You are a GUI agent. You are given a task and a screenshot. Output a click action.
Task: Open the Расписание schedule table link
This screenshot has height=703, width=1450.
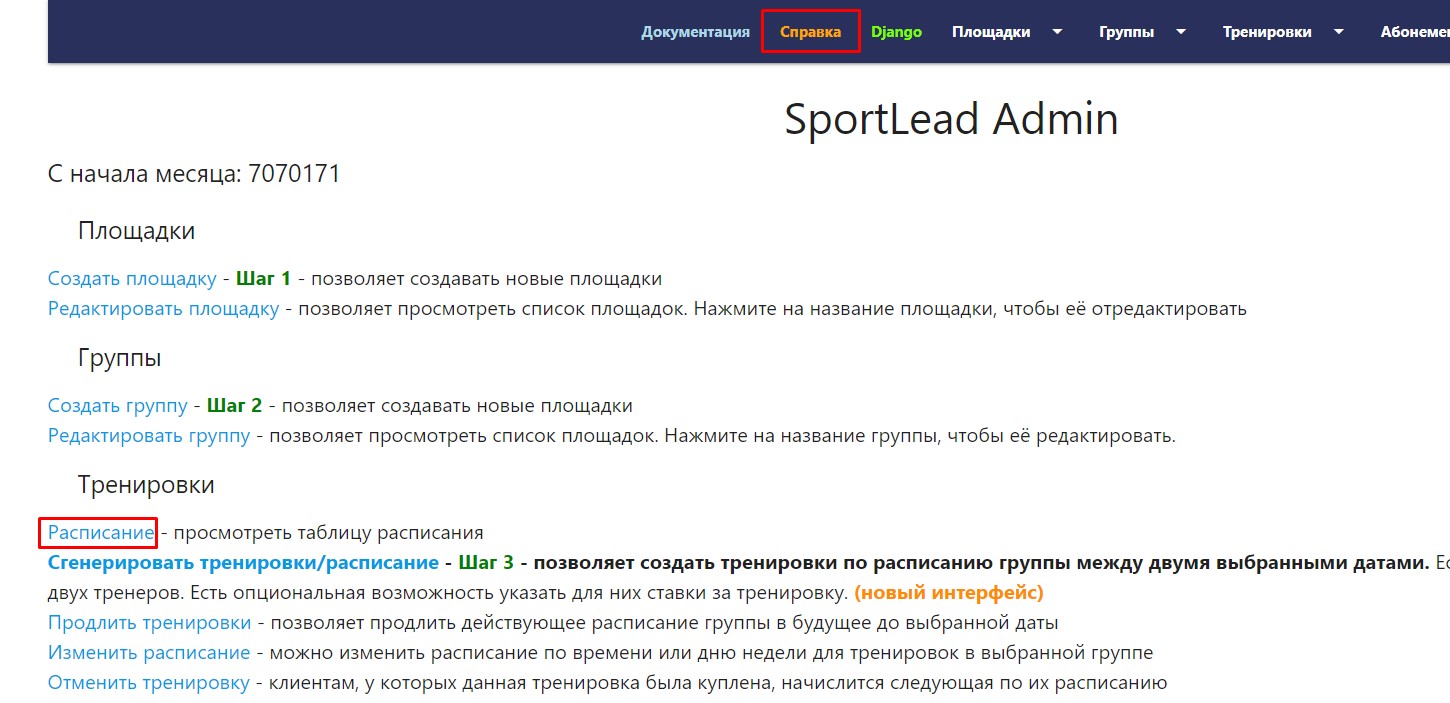click(100, 533)
